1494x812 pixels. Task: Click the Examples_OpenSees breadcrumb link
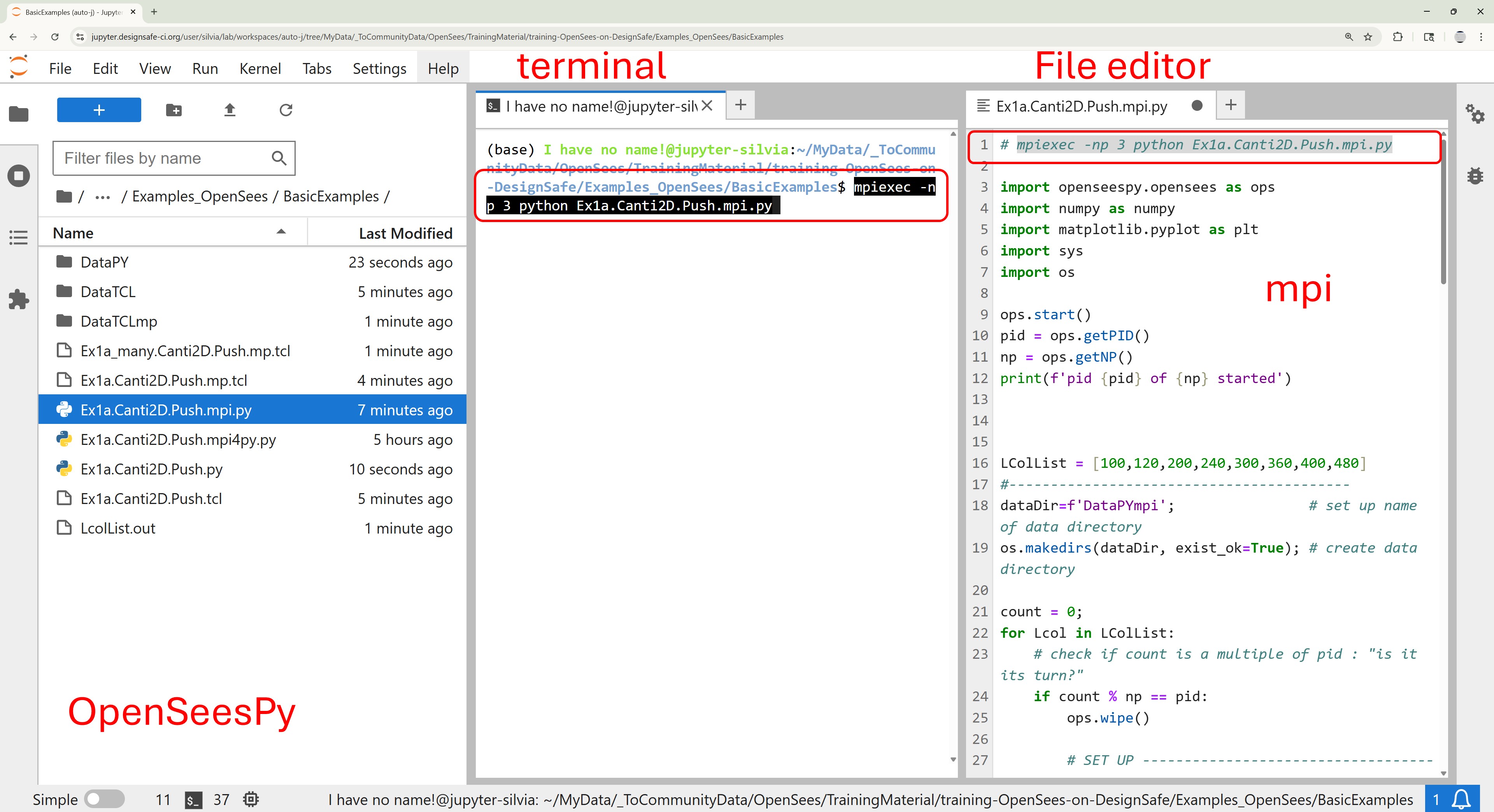pyautogui.click(x=200, y=196)
